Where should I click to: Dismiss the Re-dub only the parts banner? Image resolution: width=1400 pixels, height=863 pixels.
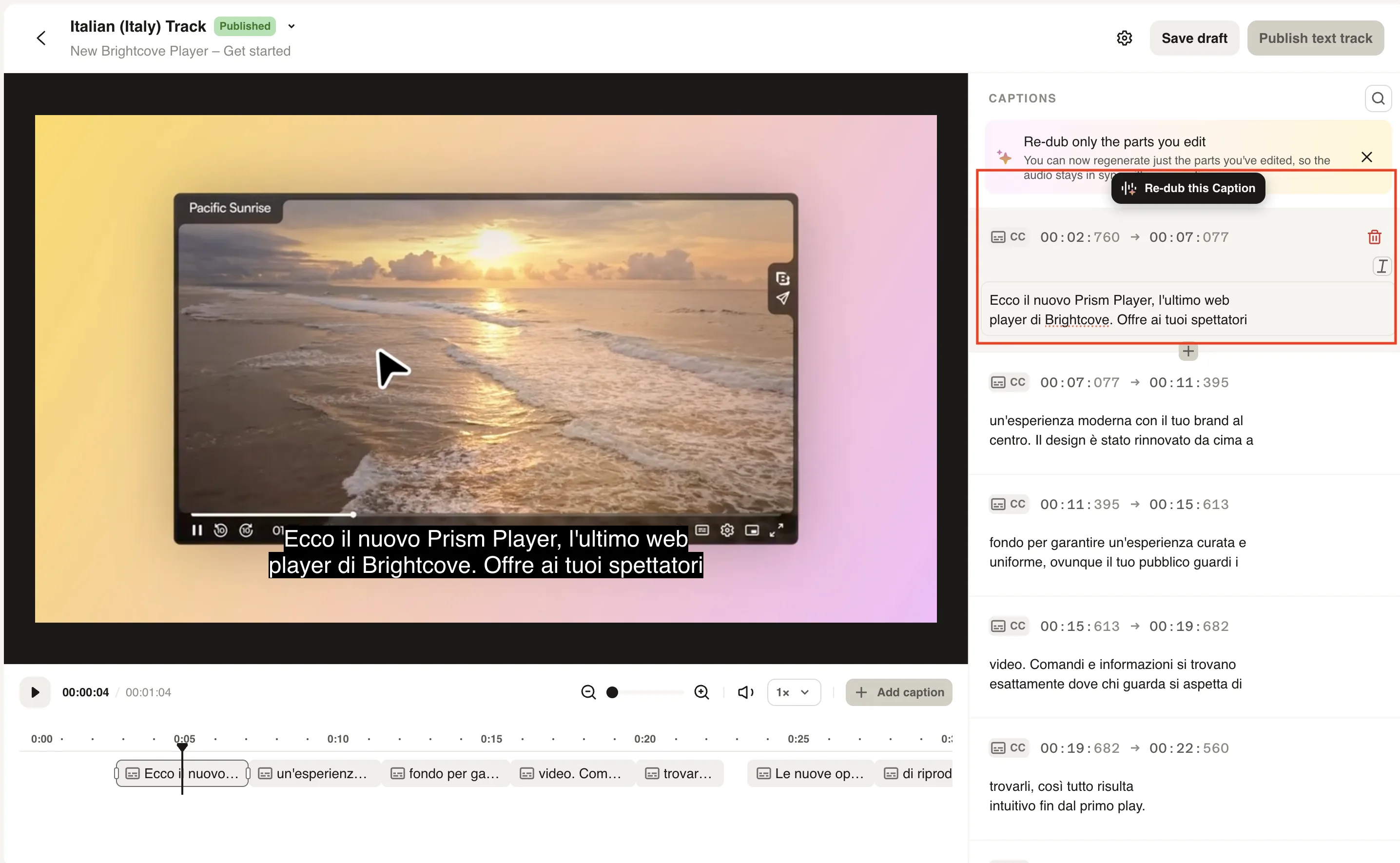pos(1366,157)
